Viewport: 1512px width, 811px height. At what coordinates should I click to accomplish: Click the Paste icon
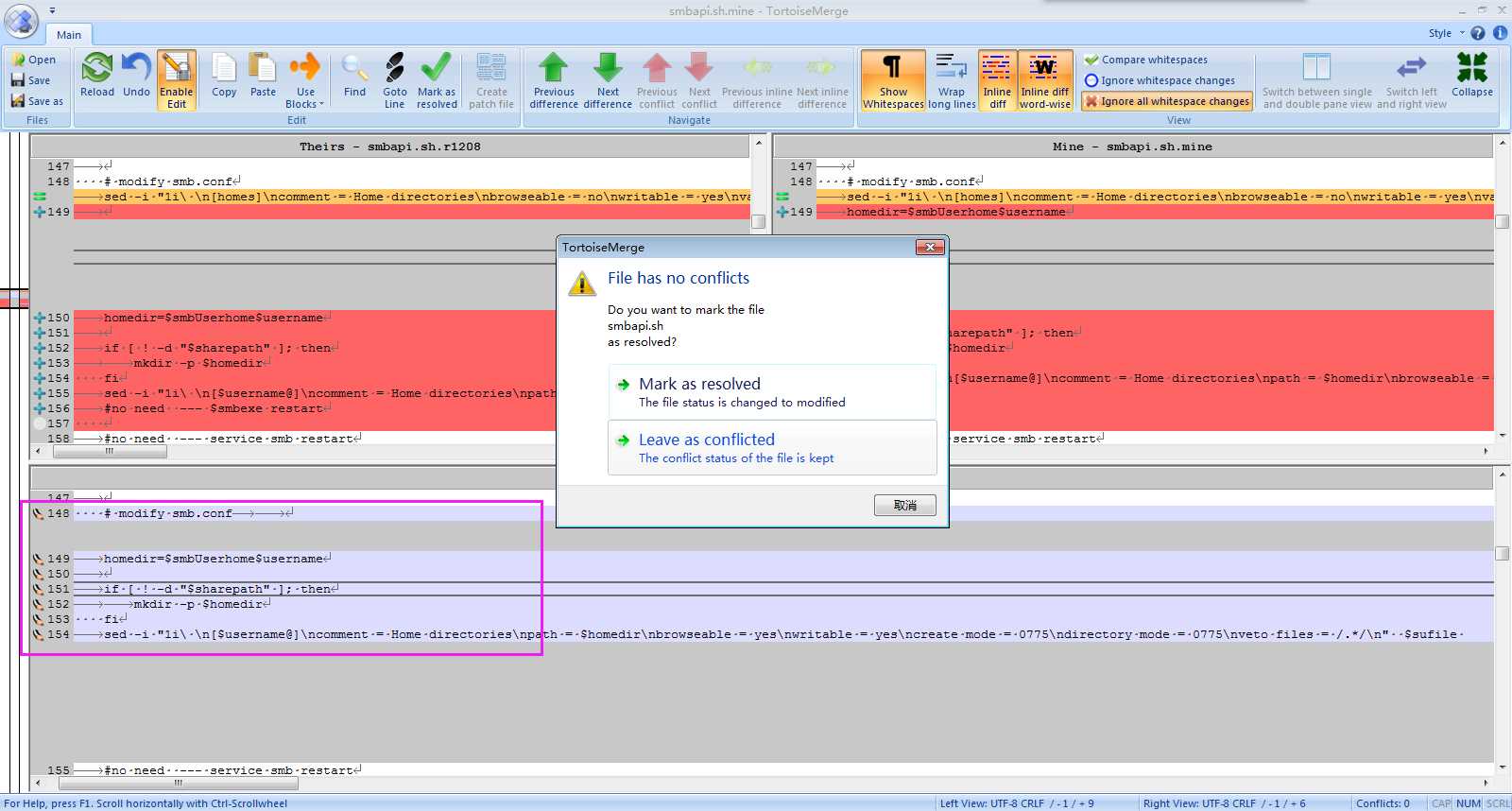tap(263, 77)
